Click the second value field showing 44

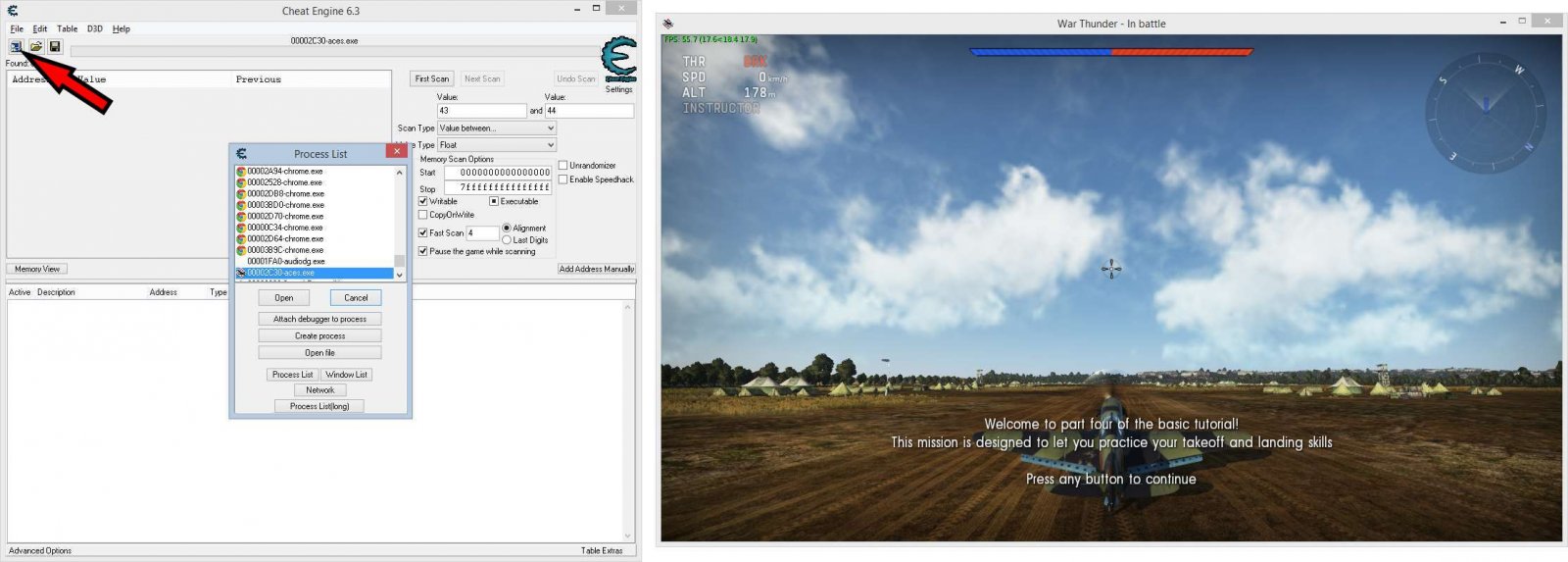pos(589,111)
